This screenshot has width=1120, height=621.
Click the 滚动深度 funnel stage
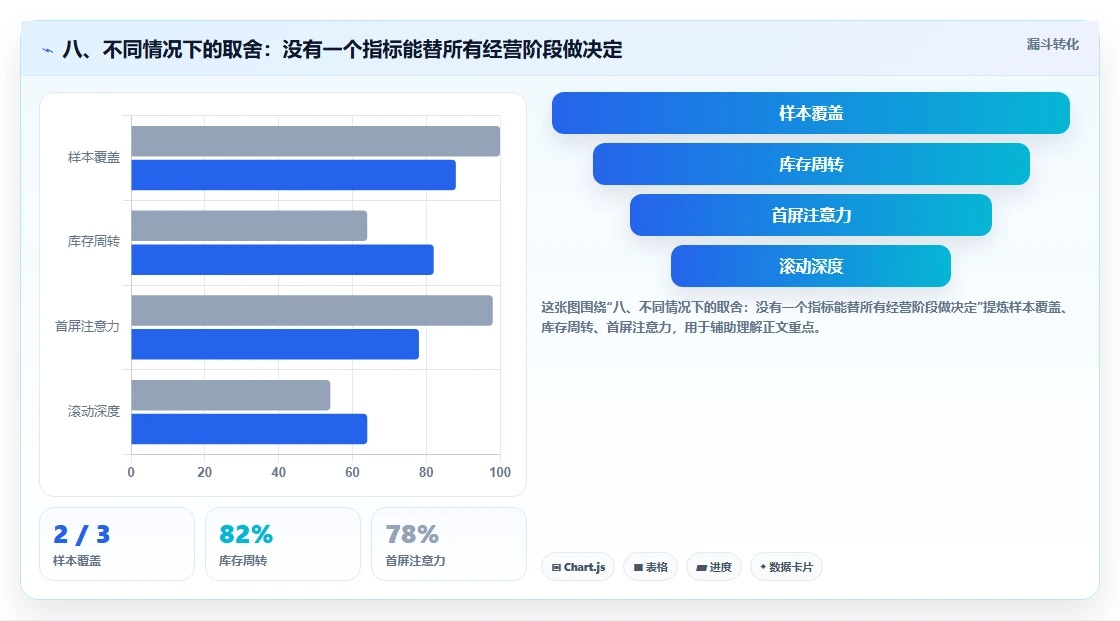811,266
